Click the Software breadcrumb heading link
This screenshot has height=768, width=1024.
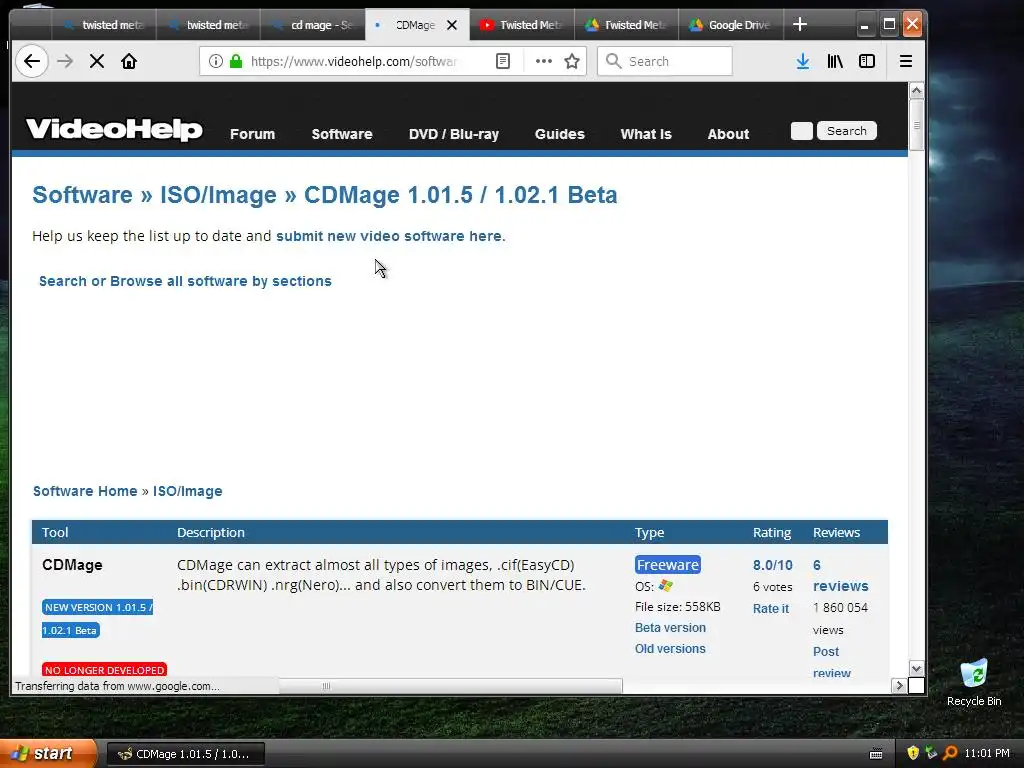(x=82, y=195)
